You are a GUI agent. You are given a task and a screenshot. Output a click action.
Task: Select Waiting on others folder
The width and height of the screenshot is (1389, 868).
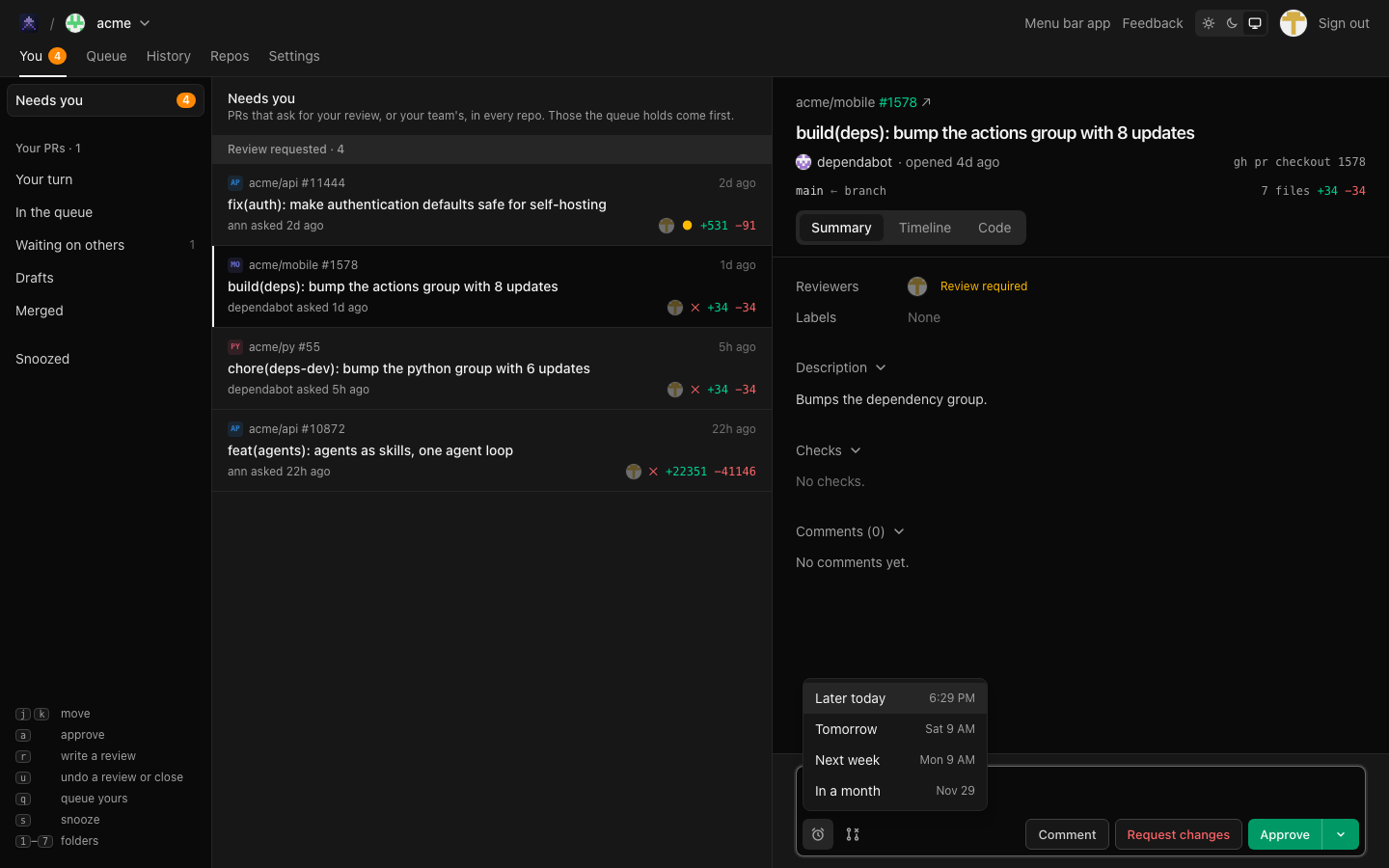coord(105,245)
